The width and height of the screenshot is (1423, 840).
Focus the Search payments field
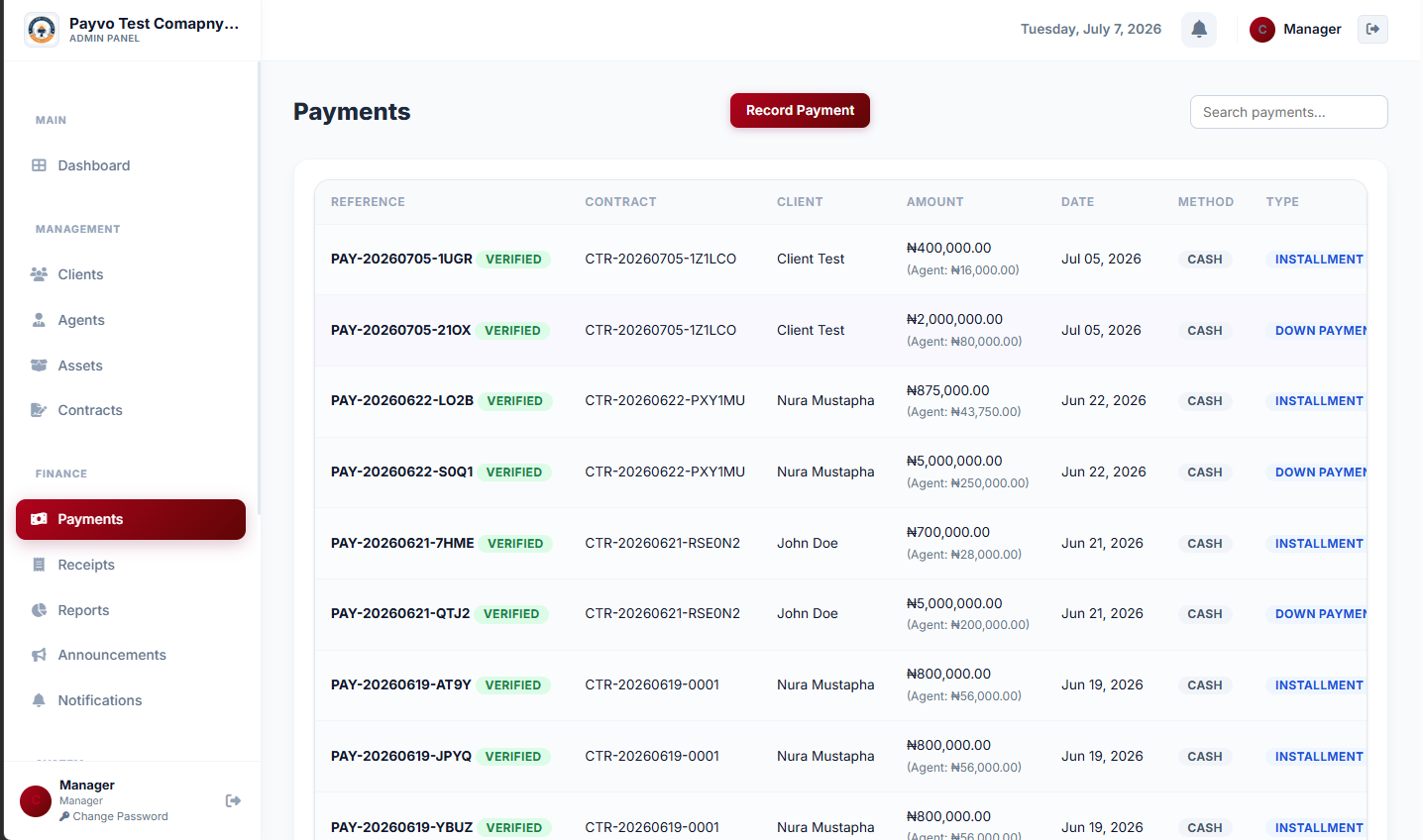click(1288, 112)
